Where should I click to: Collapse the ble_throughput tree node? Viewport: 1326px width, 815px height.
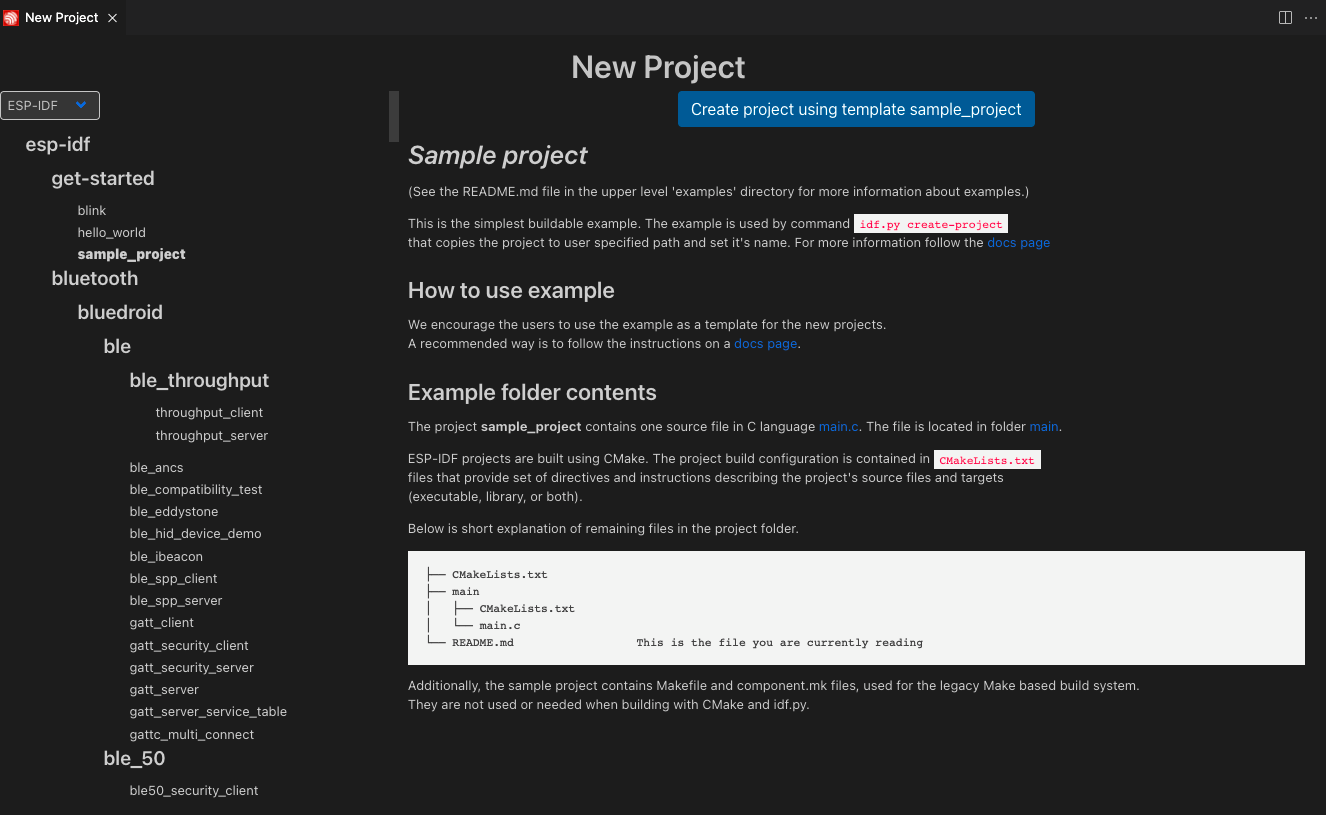(198, 380)
